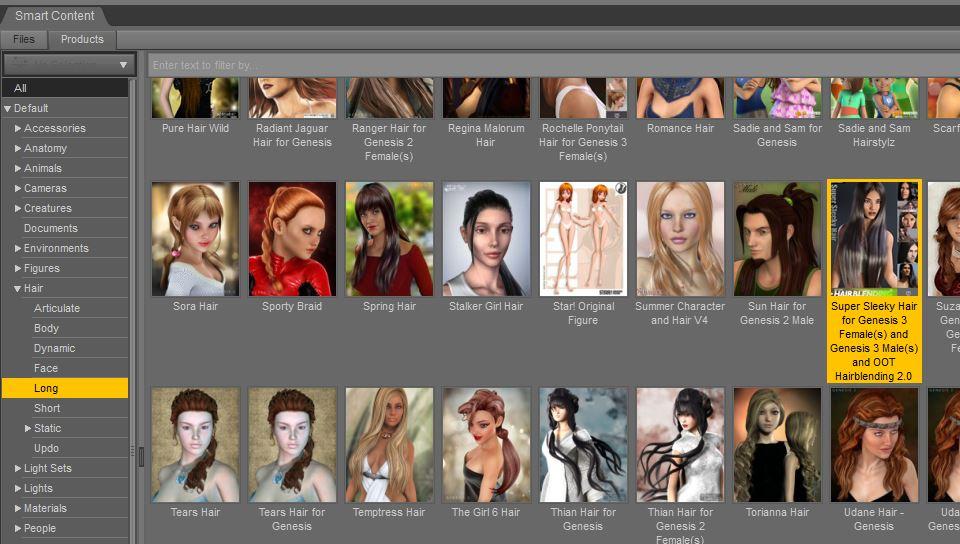Select the Stalker Girl Hair thumbnail

[x=486, y=239]
